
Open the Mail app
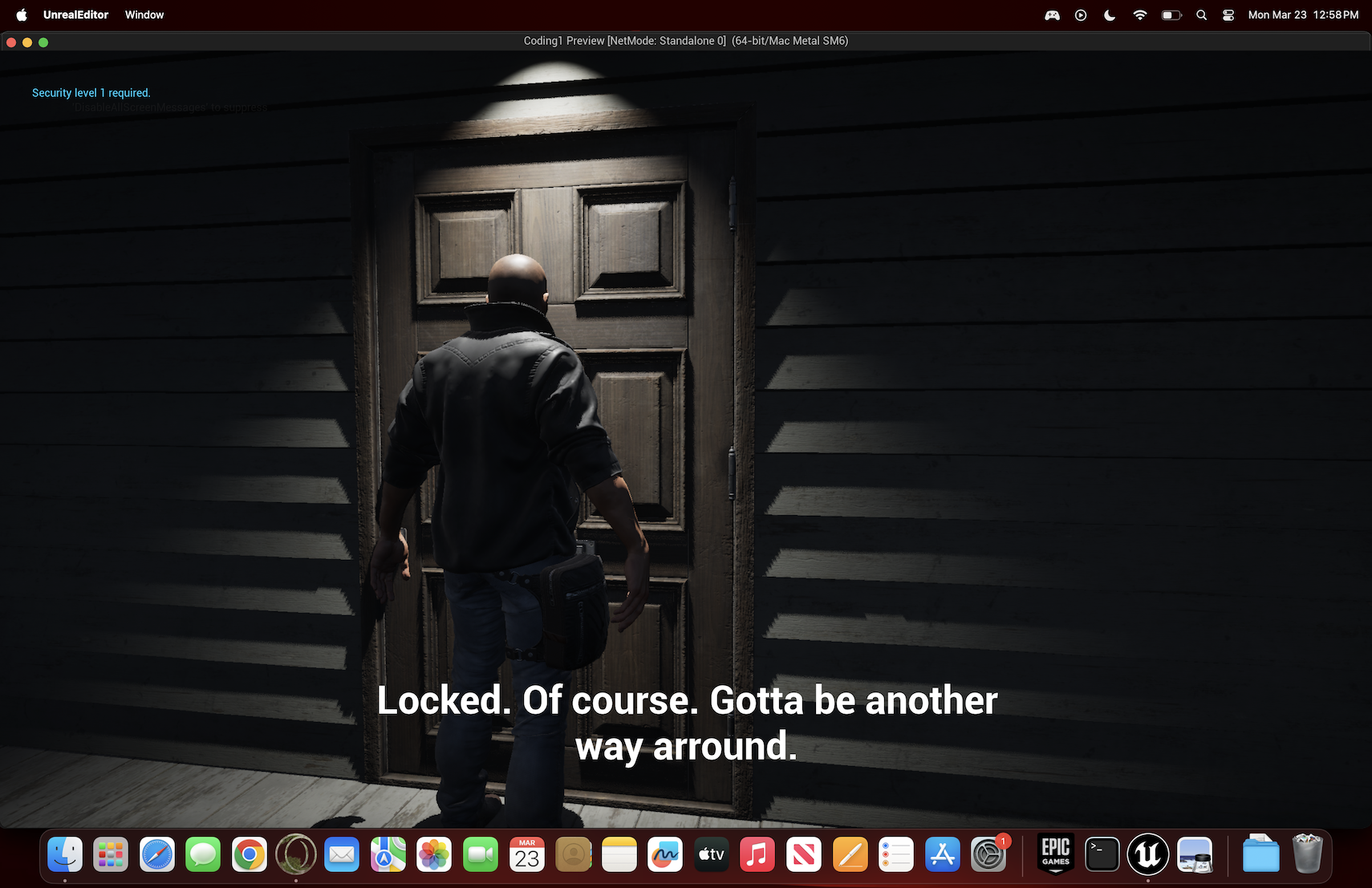pyautogui.click(x=342, y=855)
